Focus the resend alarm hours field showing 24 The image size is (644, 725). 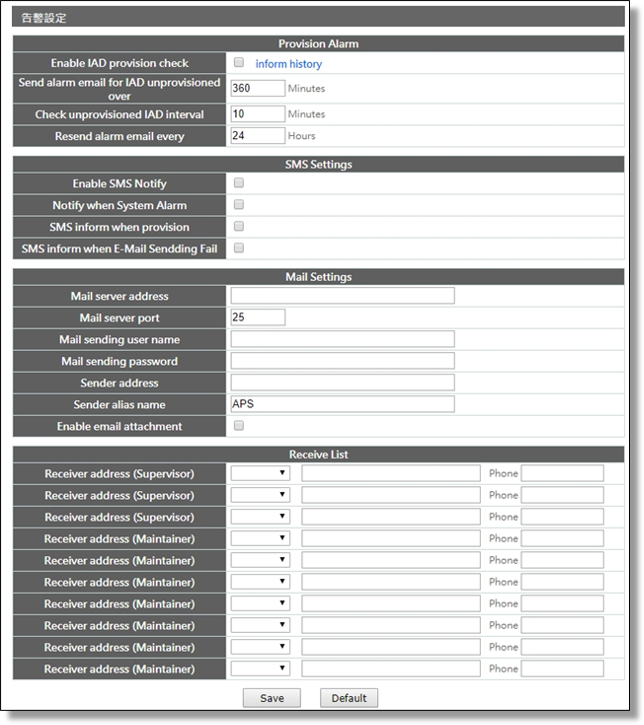click(258, 135)
